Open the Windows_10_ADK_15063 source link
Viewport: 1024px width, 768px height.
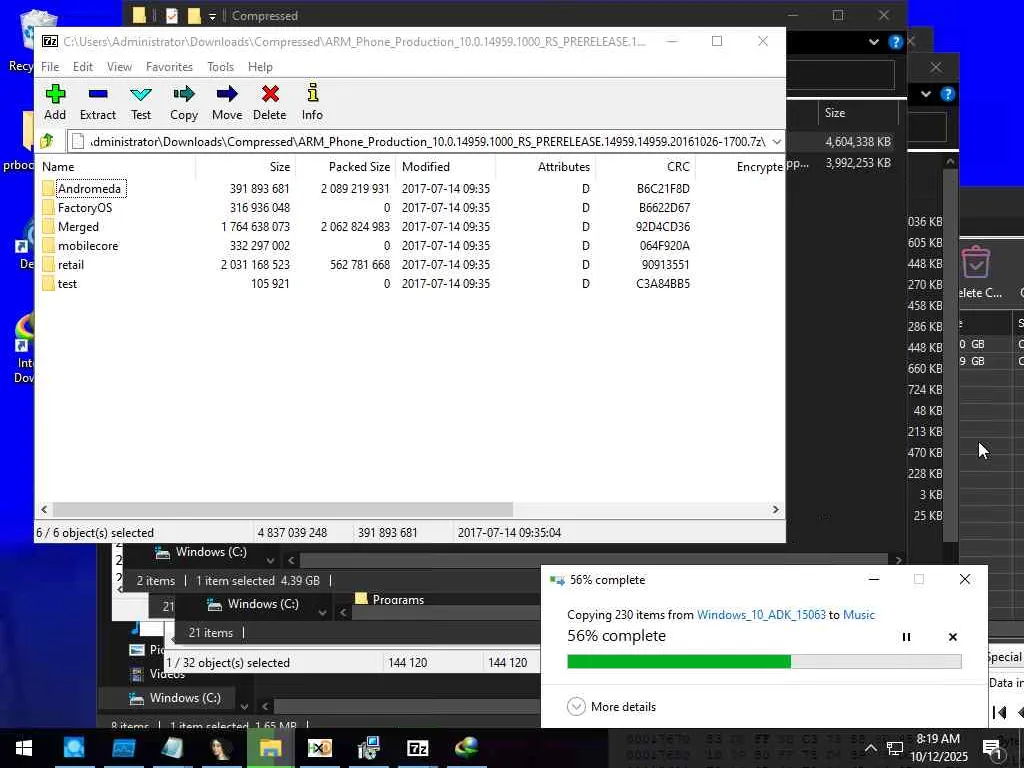point(761,615)
